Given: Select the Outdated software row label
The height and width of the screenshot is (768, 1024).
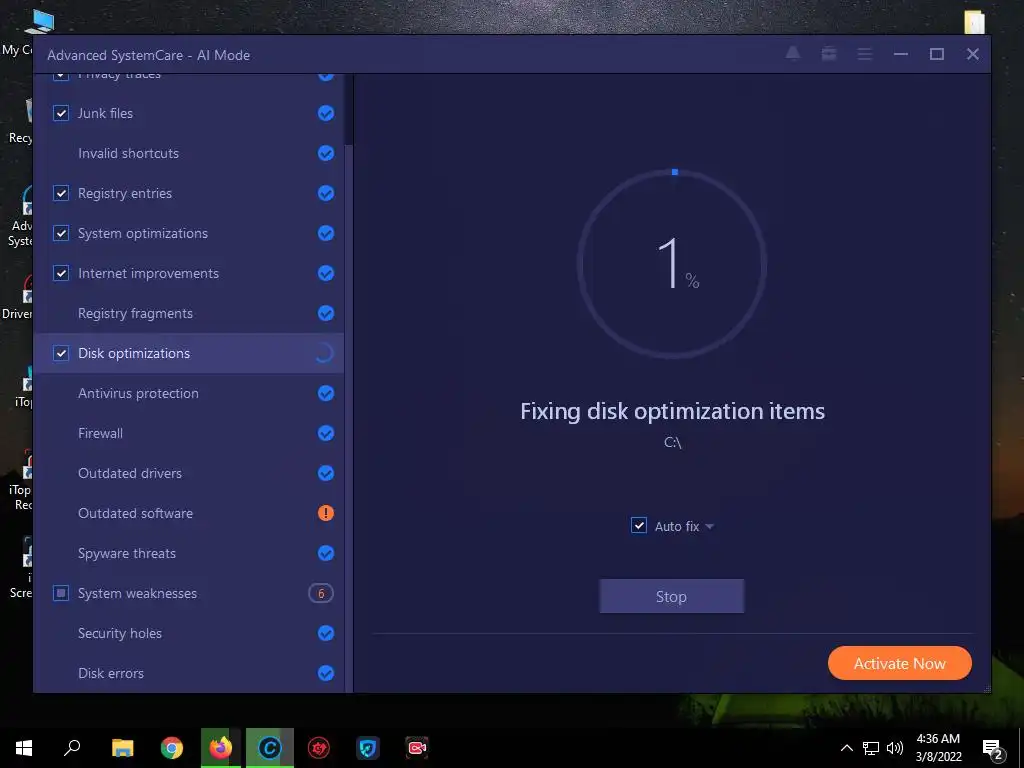Looking at the screenshot, I should (135, 513).
